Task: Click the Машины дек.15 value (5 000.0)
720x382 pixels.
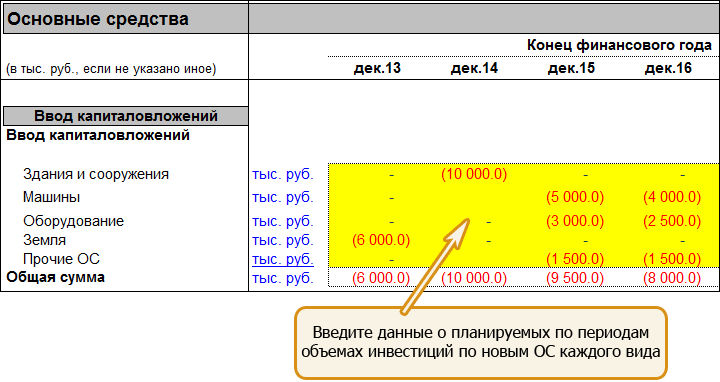Action: coord(575,197)
